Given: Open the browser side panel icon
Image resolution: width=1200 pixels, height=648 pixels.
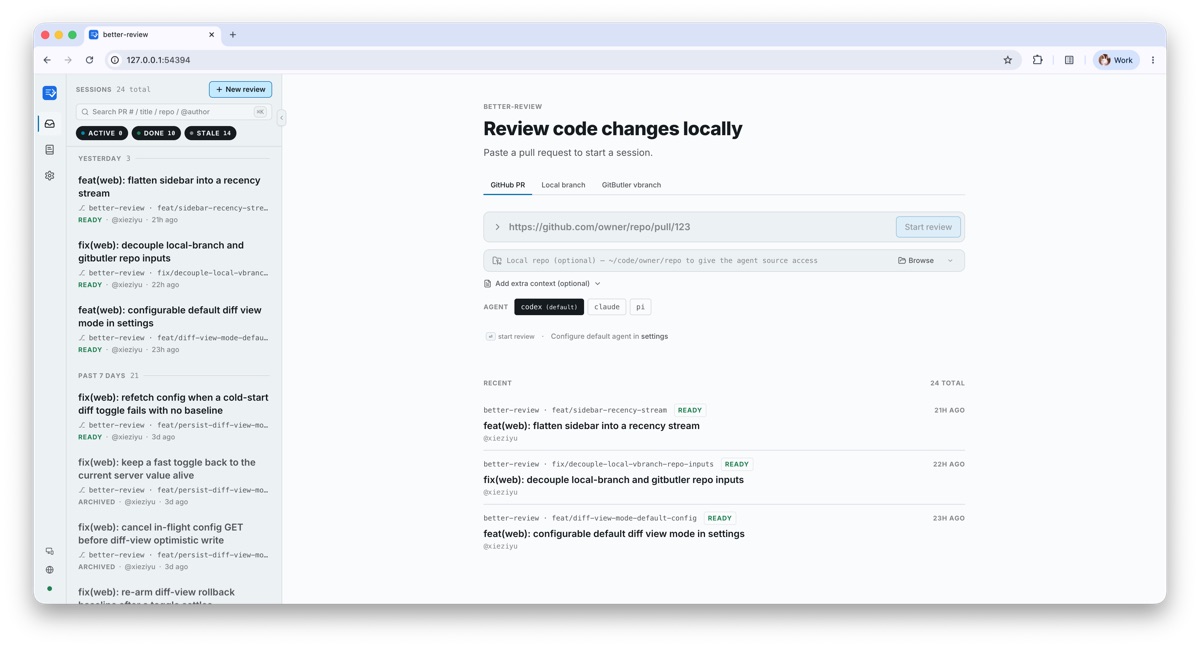Looking at the screenshot, I should click(1069, 60).
